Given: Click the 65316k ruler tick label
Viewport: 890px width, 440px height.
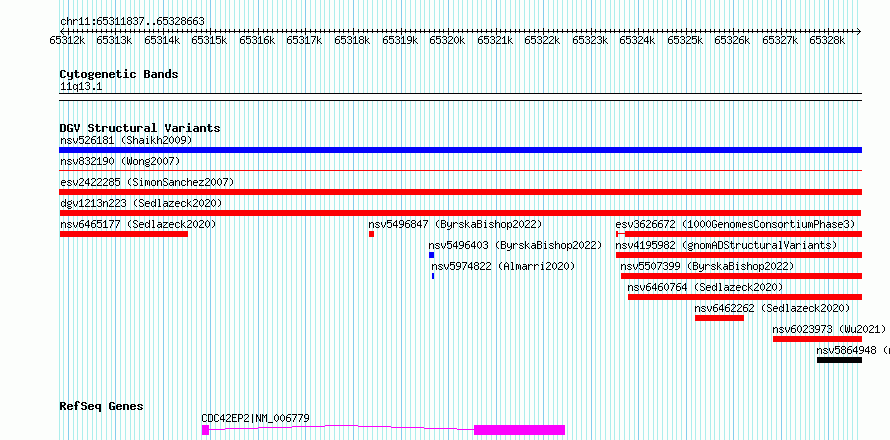Looking at the screenshot, I should 257,40.
